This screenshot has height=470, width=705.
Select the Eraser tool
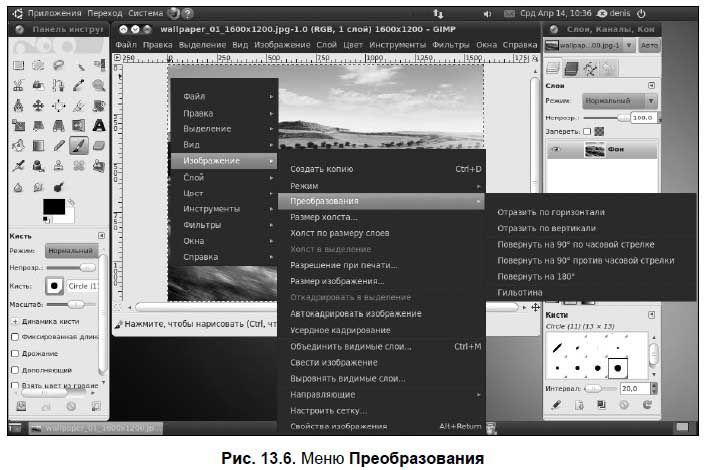point(99,145)
